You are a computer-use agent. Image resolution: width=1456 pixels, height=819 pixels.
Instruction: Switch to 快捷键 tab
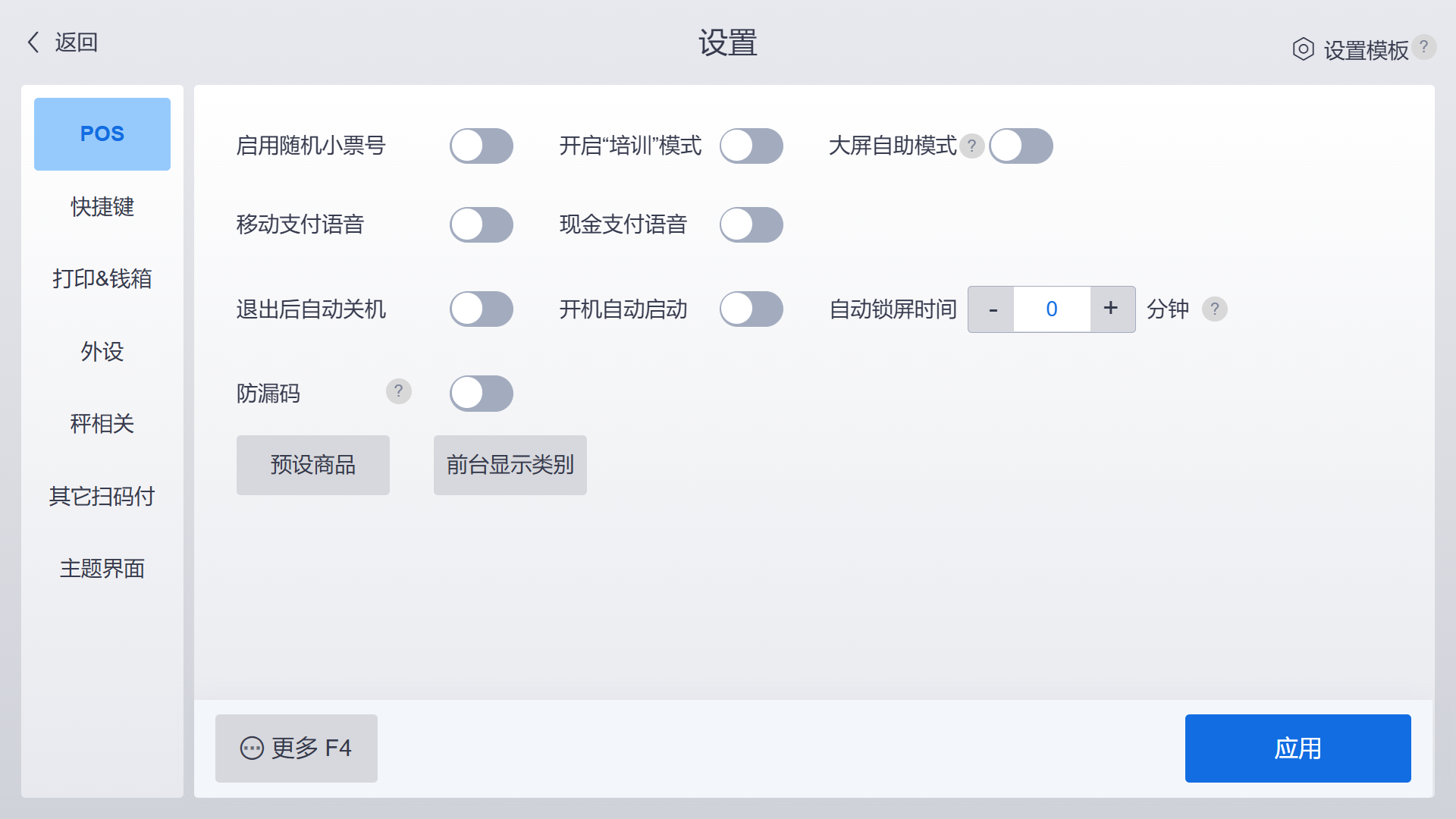[102, 206]
